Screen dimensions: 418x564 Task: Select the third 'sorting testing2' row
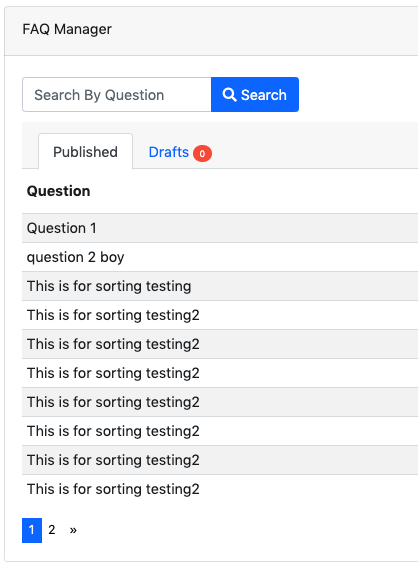click(220, 373)
